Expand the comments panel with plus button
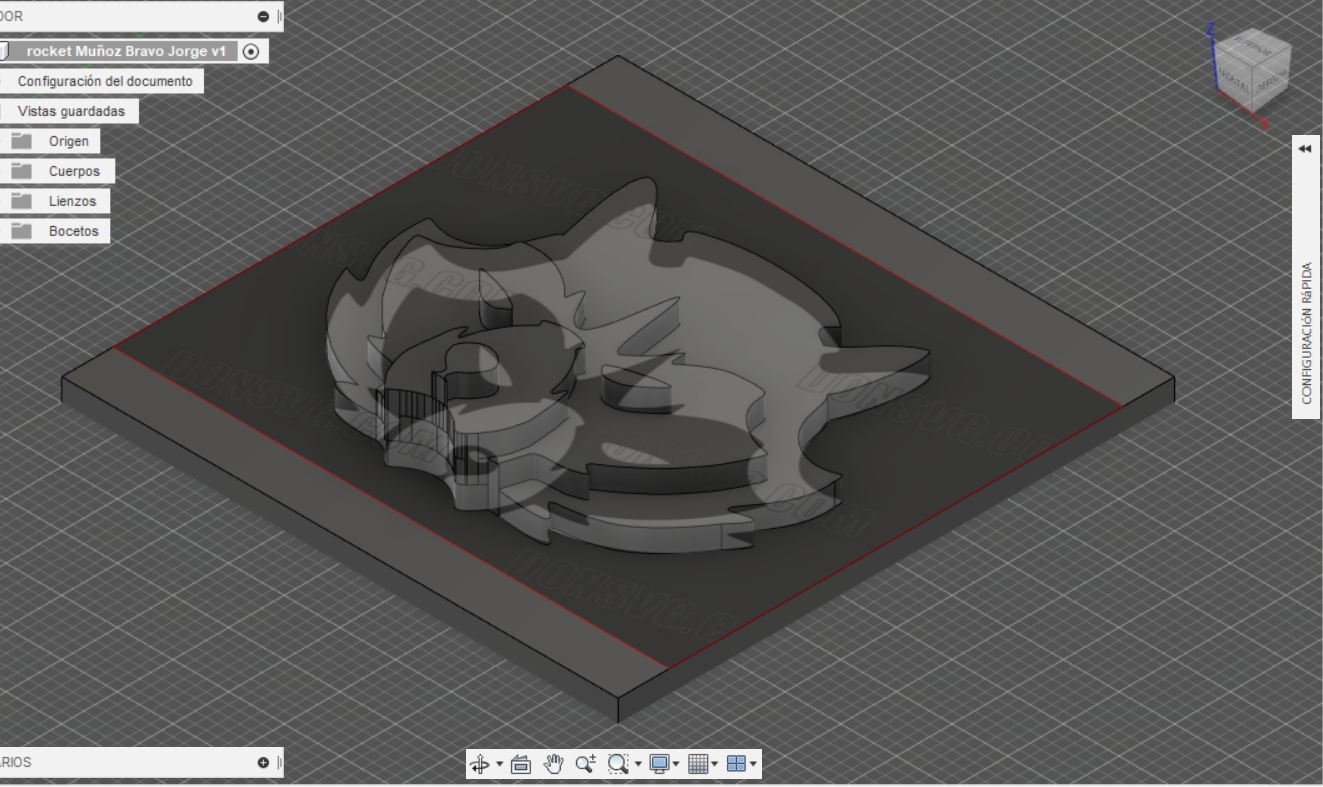The height and width of the screenshot is (787, 1323). point(263,762)
